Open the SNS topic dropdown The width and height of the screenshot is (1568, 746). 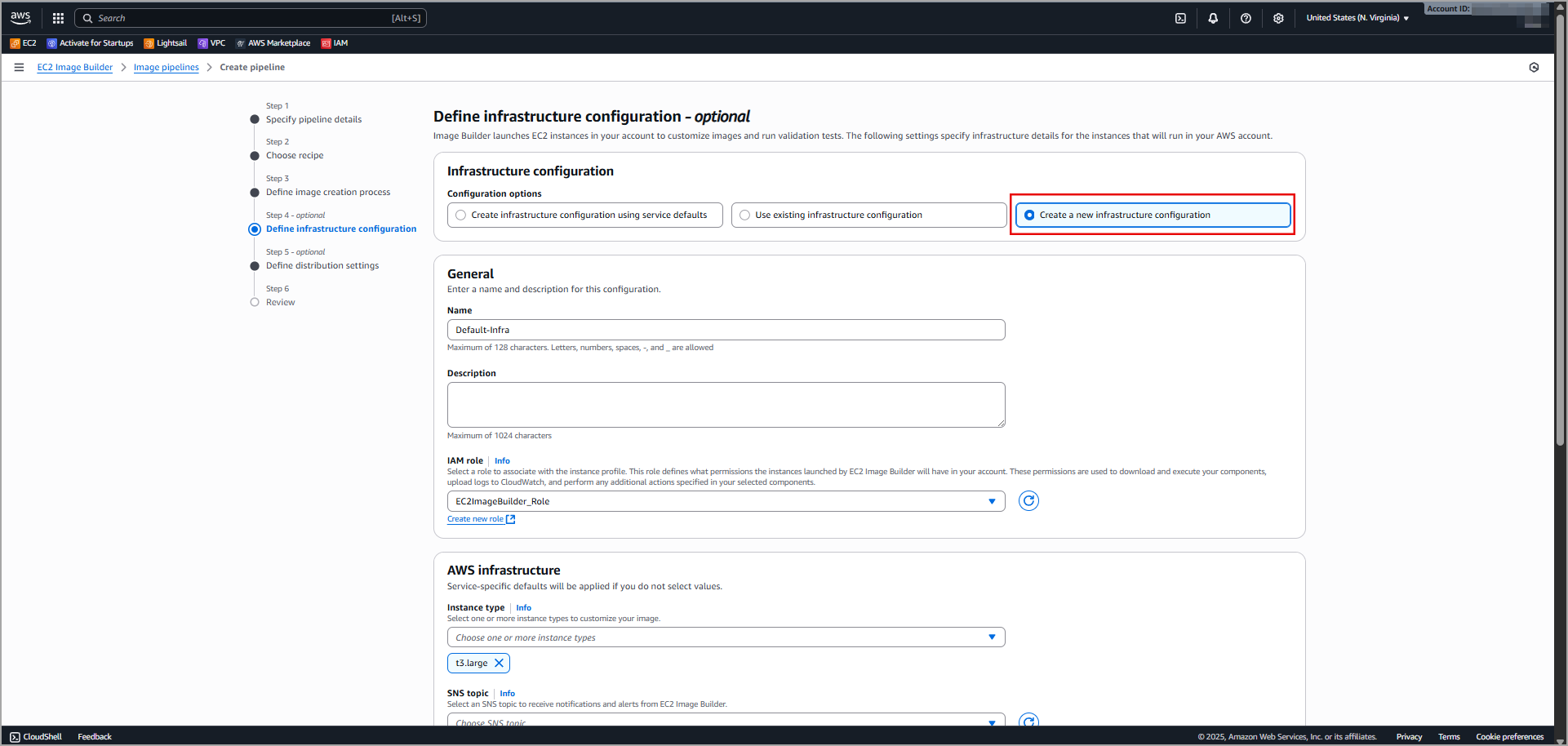726,721
